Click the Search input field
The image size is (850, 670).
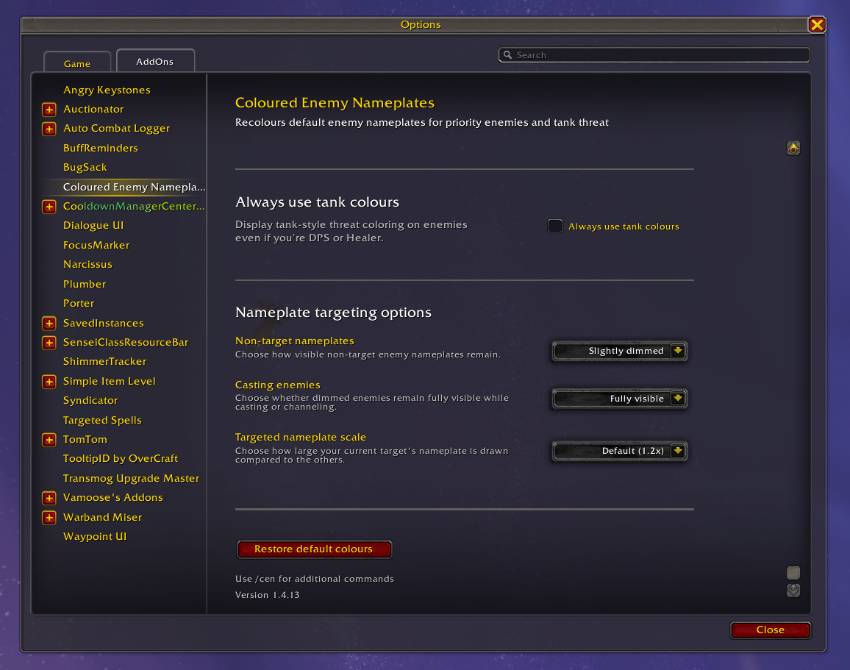pos(654,55)
